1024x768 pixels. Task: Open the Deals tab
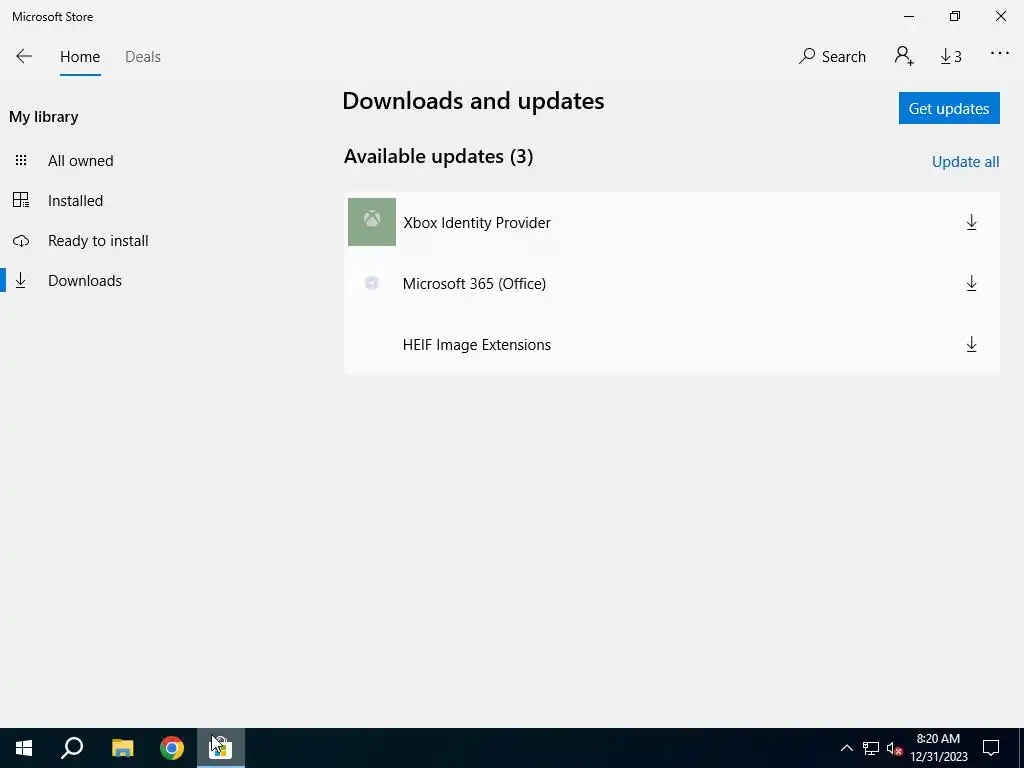[143, 57]
